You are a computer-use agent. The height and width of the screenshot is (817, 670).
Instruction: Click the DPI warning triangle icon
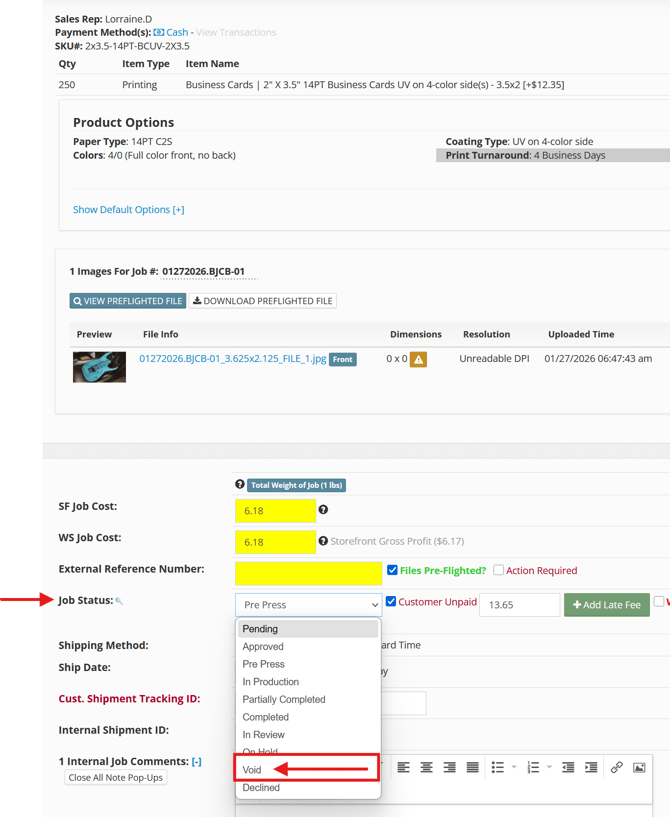(418, 359)
